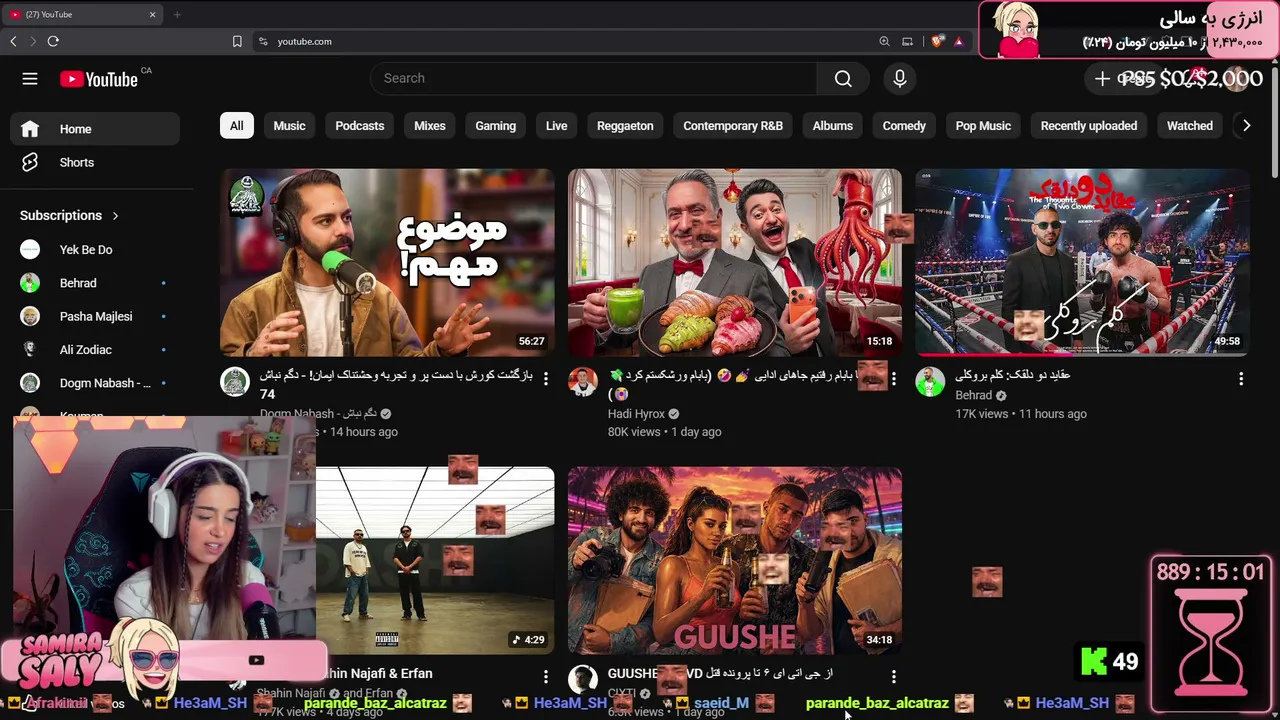This screenshot has height=720, width=1280.
Task: Pick the Contemporary R&B chip
Action: coord(733,126)
